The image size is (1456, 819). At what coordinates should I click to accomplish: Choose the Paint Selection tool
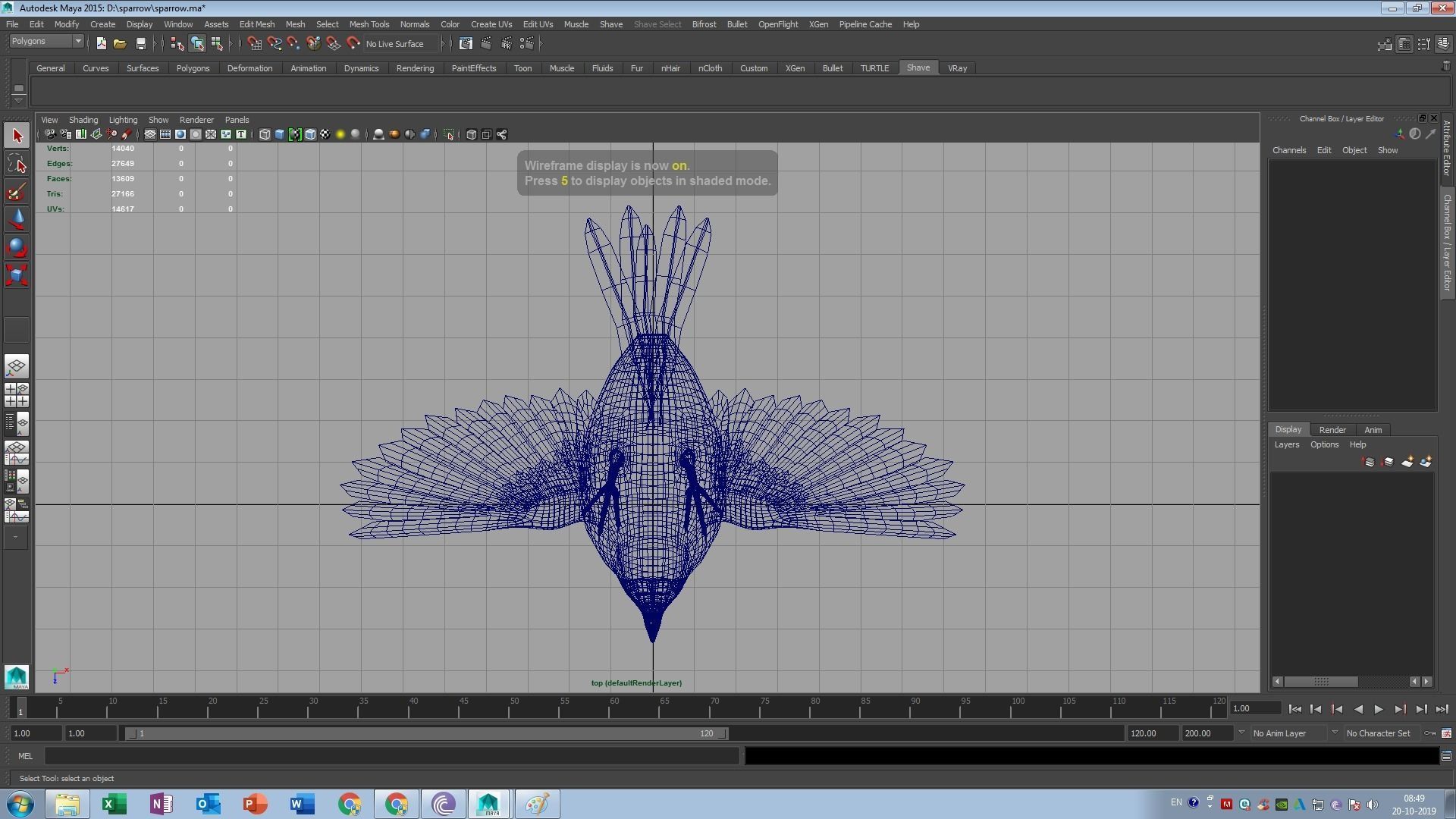pyautogui.click(x=17, y=192)
